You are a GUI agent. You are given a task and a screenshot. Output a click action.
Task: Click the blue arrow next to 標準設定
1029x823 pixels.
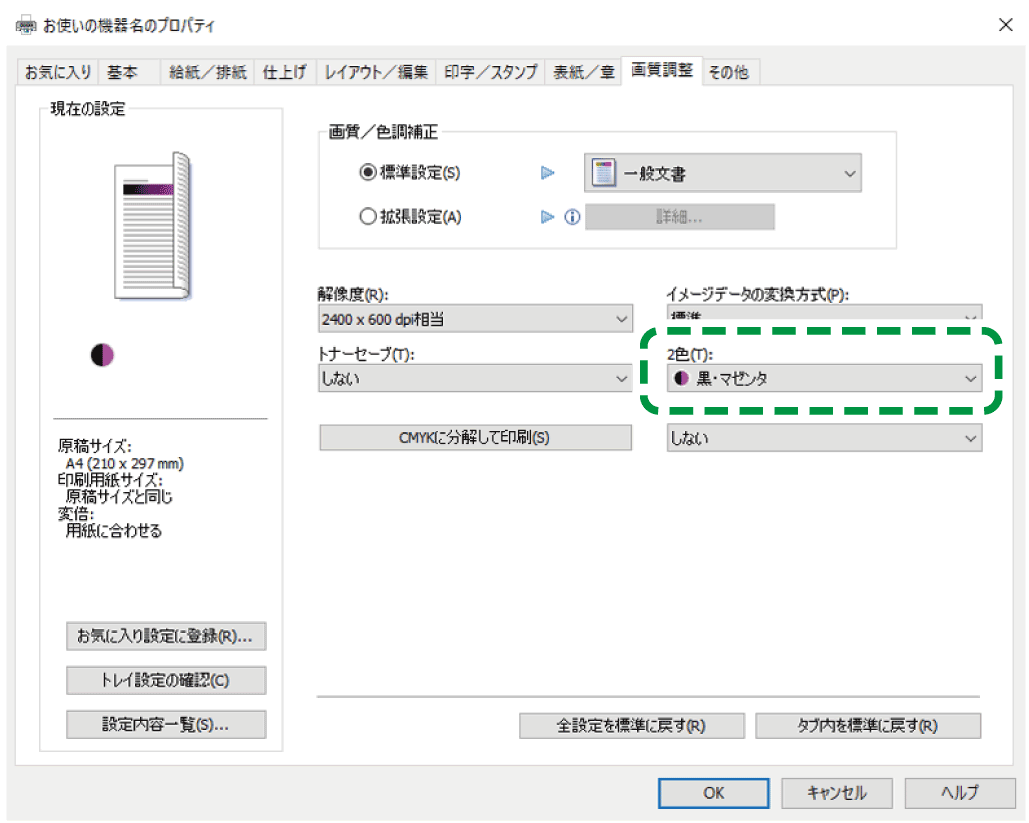tap(547, 173)
